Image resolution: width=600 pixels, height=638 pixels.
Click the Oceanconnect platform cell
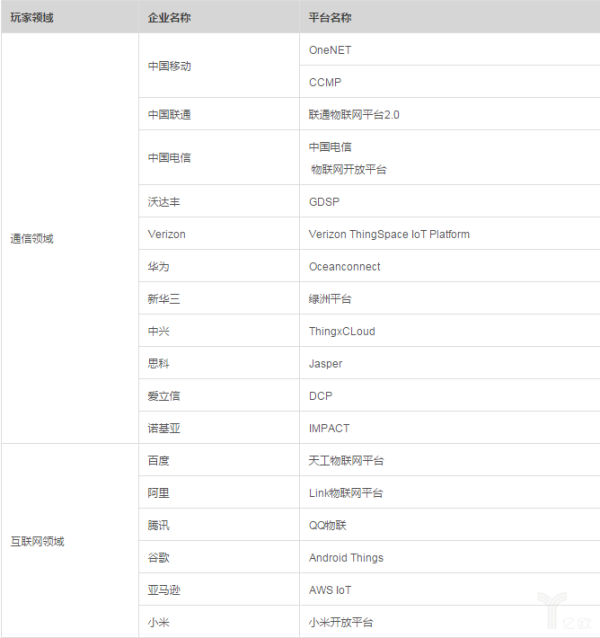point(344,267)
